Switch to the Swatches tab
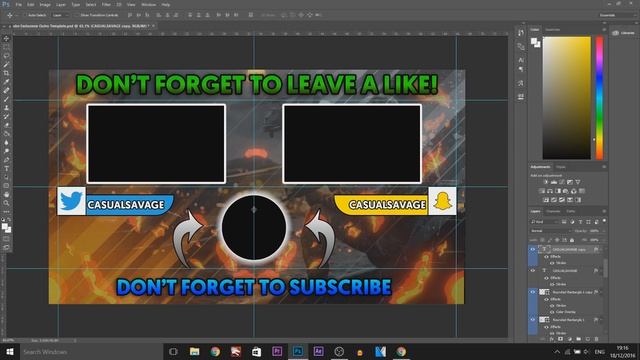 click(x=553, y=30)
